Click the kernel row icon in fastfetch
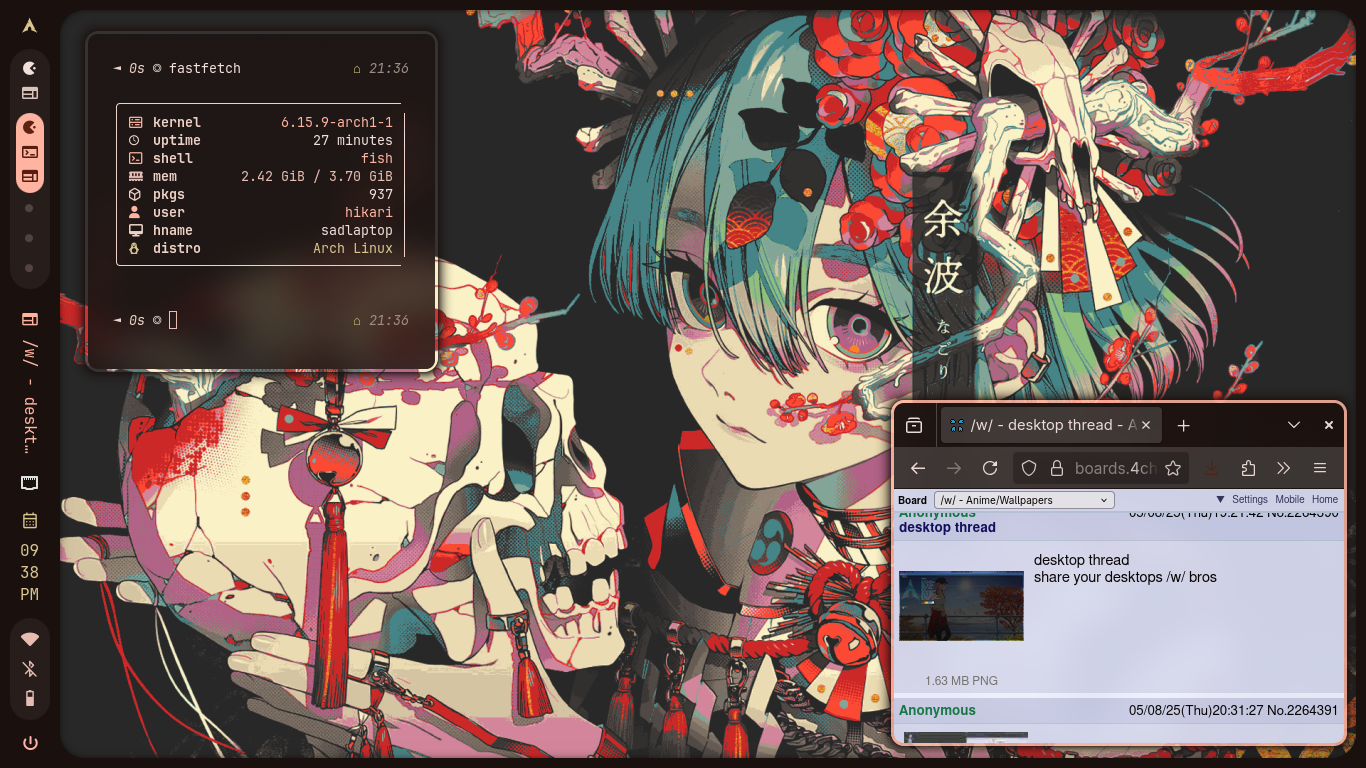Viewport: 1366px width, 768px height. 135,122
